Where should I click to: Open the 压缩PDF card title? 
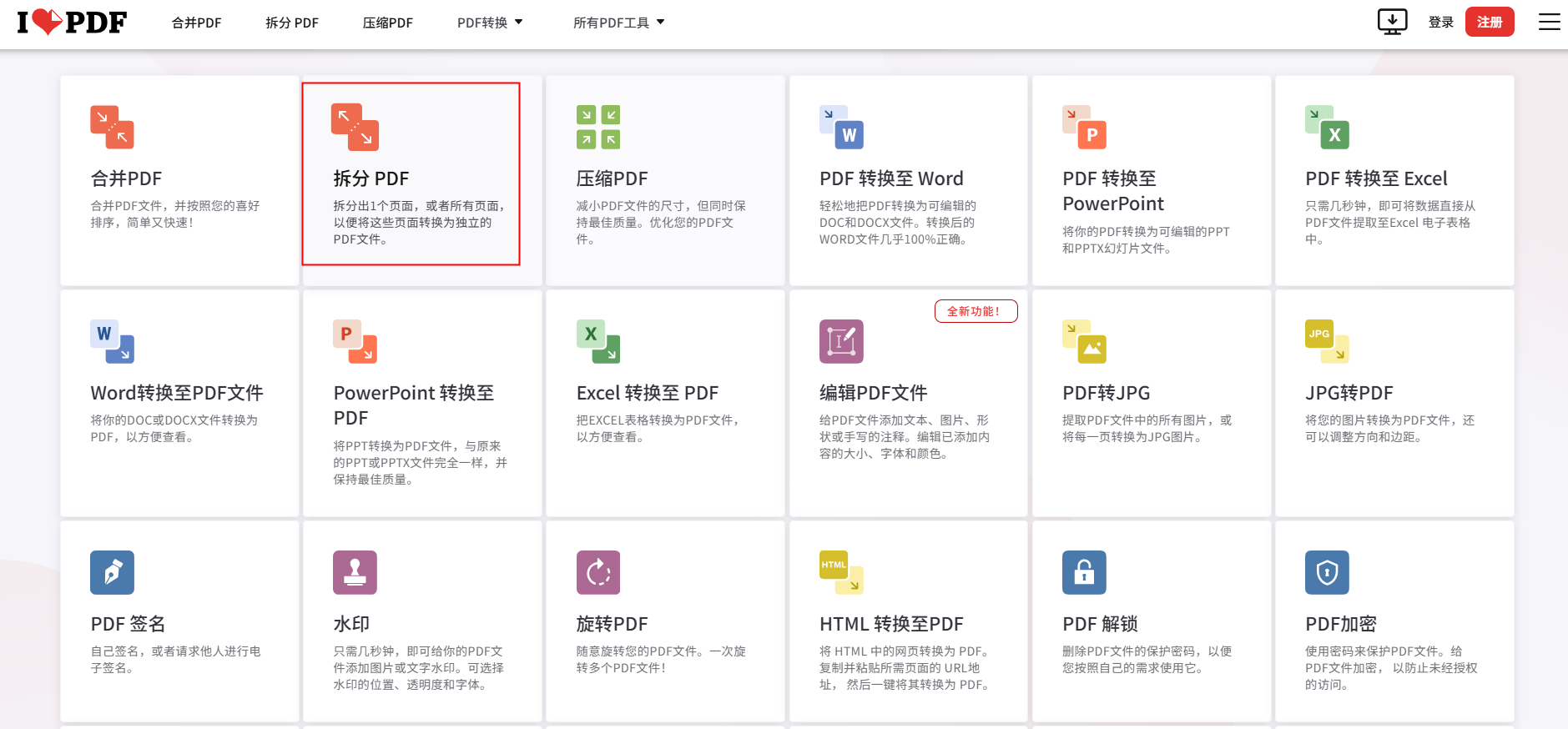tap(612, 178)
